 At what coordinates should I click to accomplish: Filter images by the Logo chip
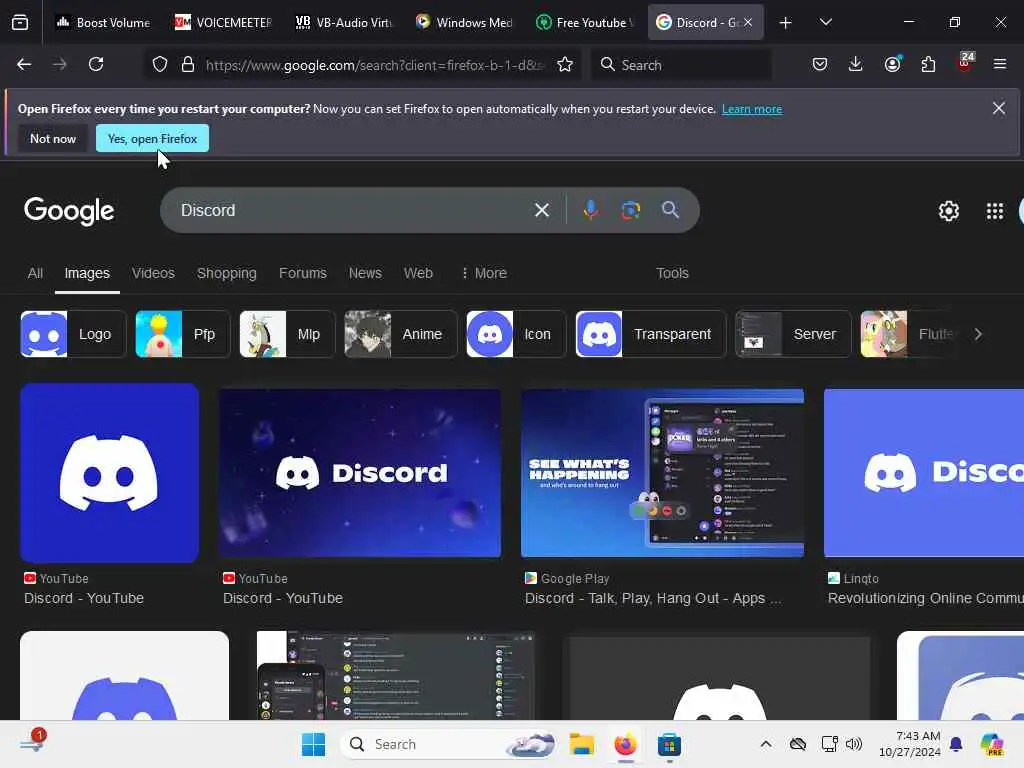[72, 334]
